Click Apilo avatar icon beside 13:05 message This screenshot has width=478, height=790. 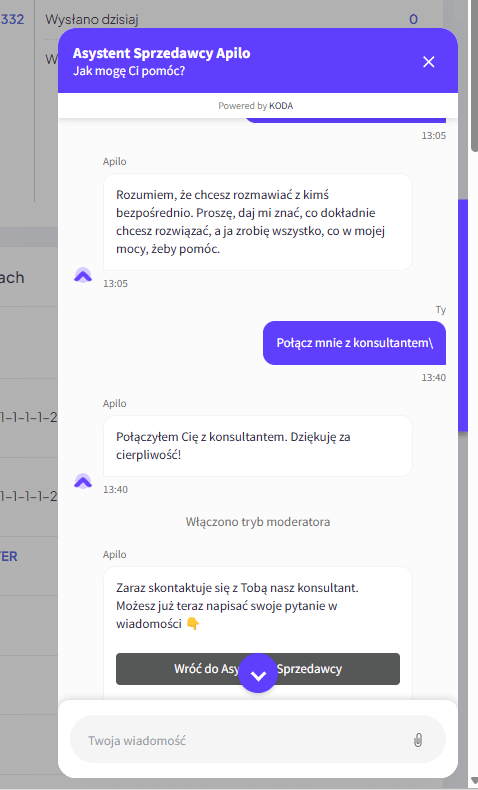[x=83, y=275]
